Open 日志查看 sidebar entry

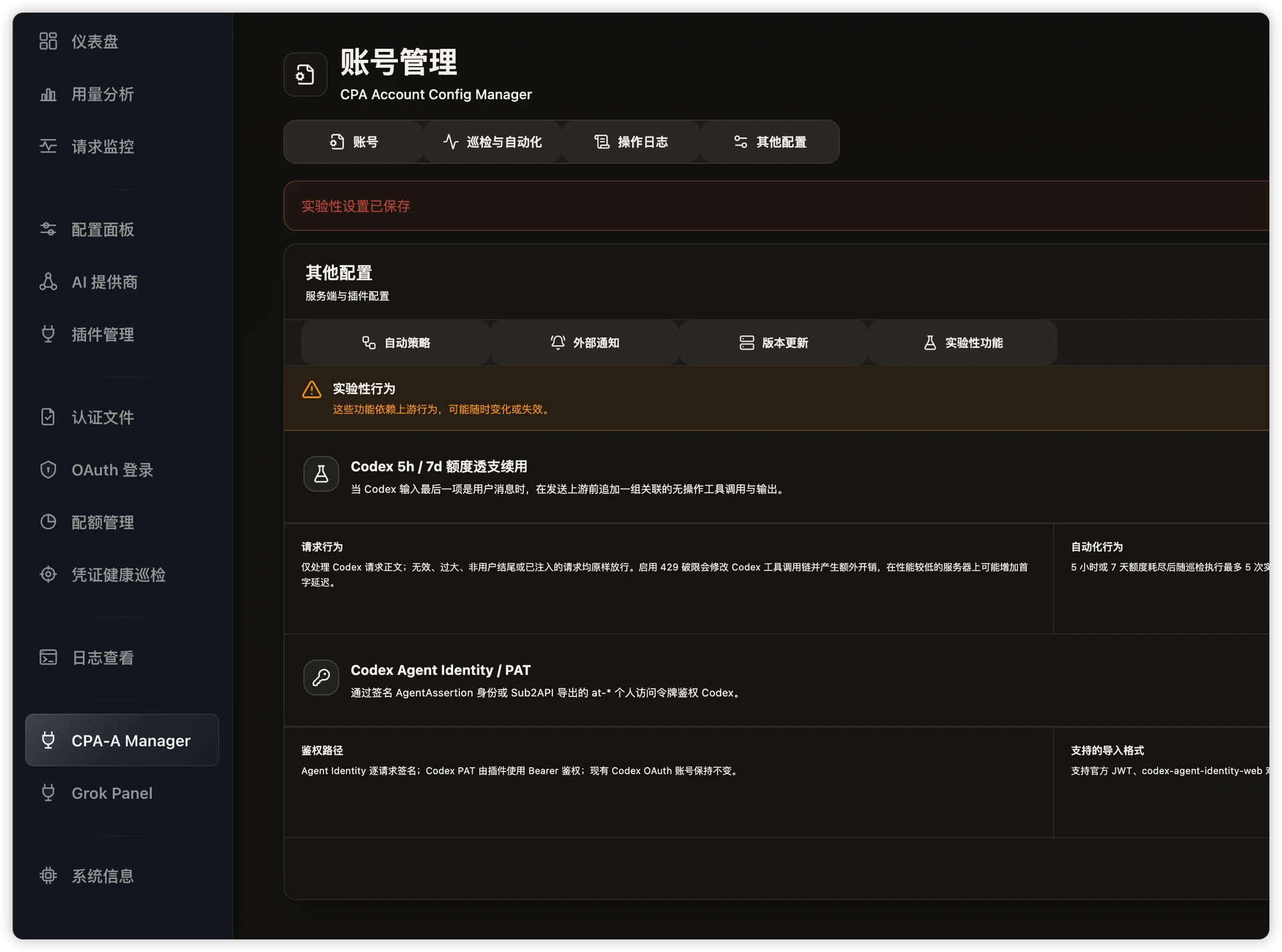122,658
